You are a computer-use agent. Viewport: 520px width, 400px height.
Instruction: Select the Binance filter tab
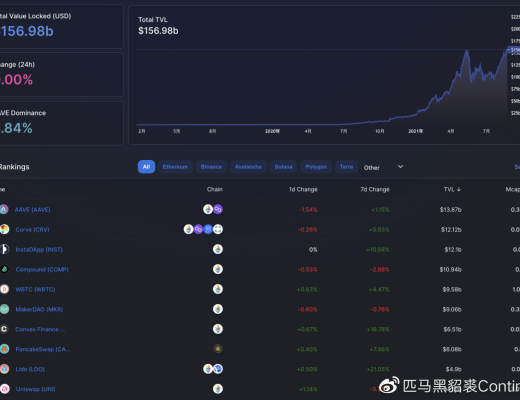211,167
